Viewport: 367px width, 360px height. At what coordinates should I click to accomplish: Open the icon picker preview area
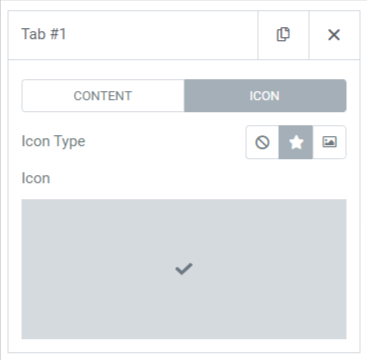click(x=184, y=269)
